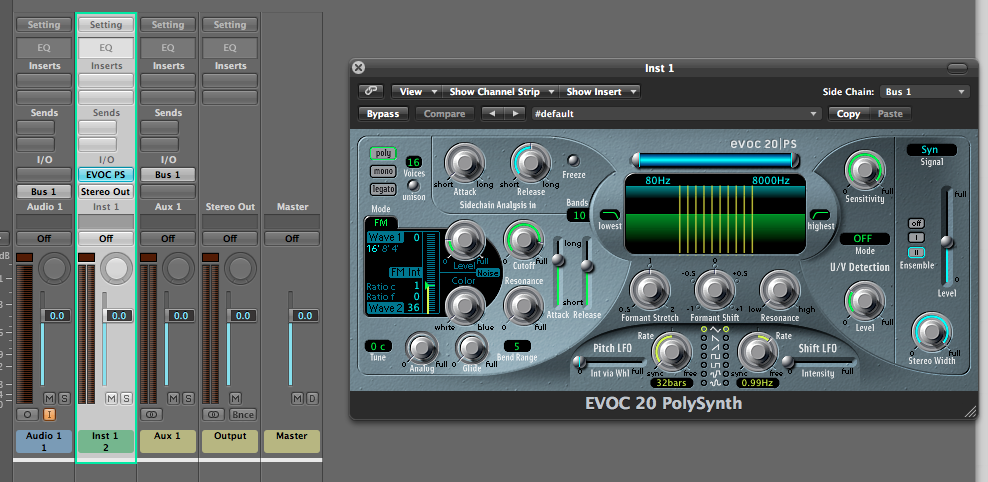Click the plugin output Level slider handle
The width and height of the screenshot is (988, 482).
click(x=945, y=241)
